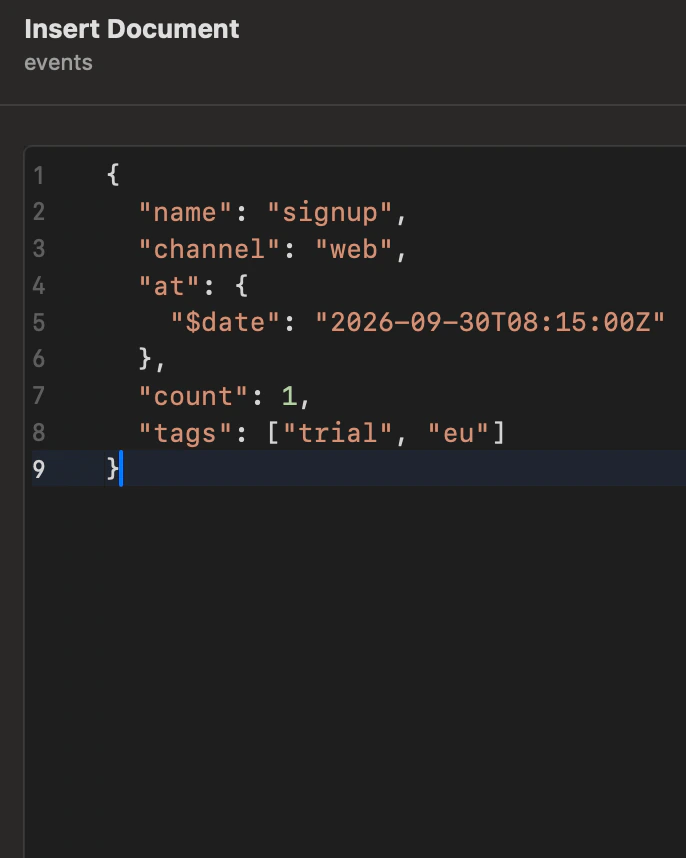Click the "signup" string value

(330, 212)
